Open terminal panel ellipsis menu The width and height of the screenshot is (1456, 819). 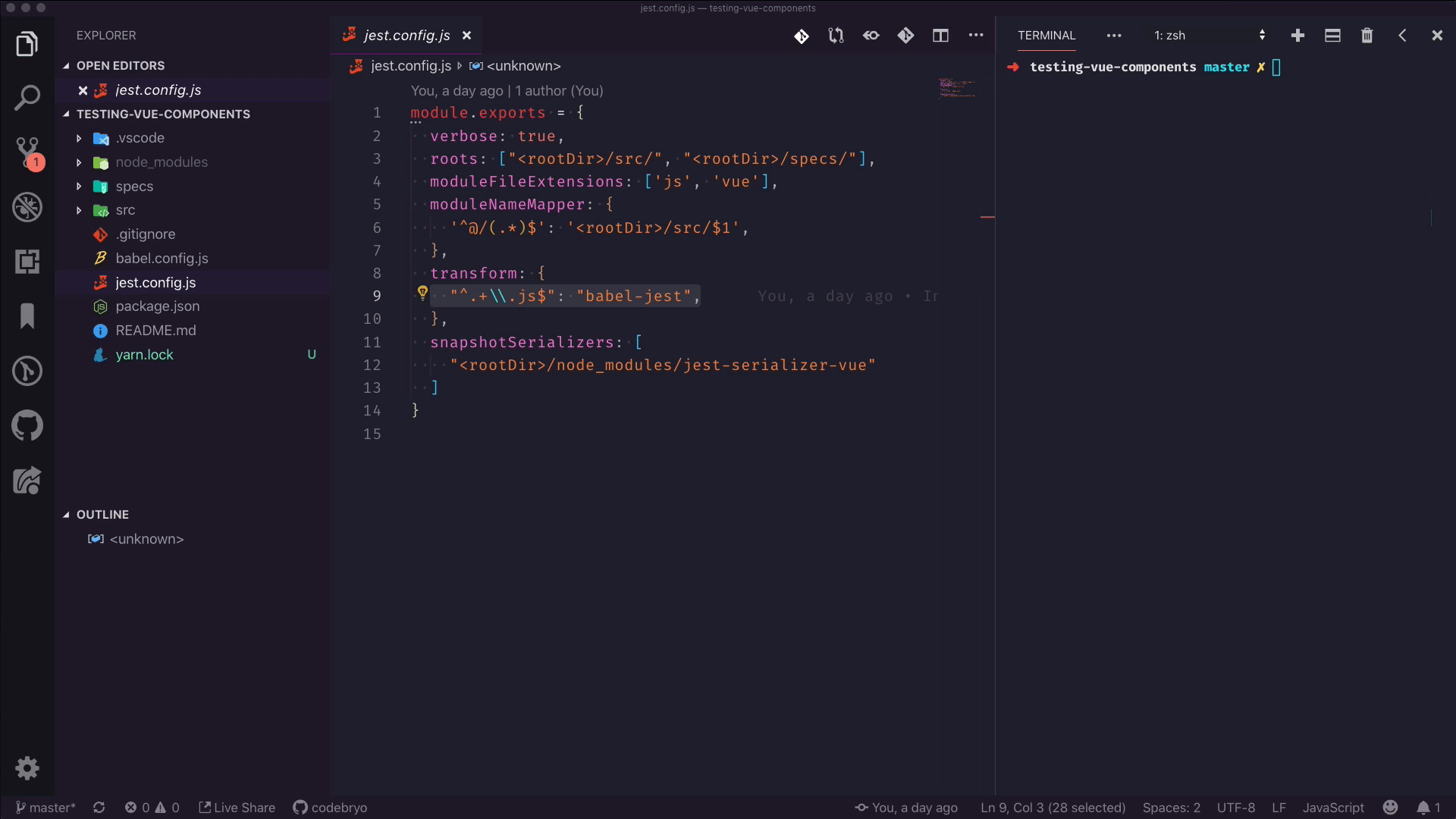click(1113, 36)
